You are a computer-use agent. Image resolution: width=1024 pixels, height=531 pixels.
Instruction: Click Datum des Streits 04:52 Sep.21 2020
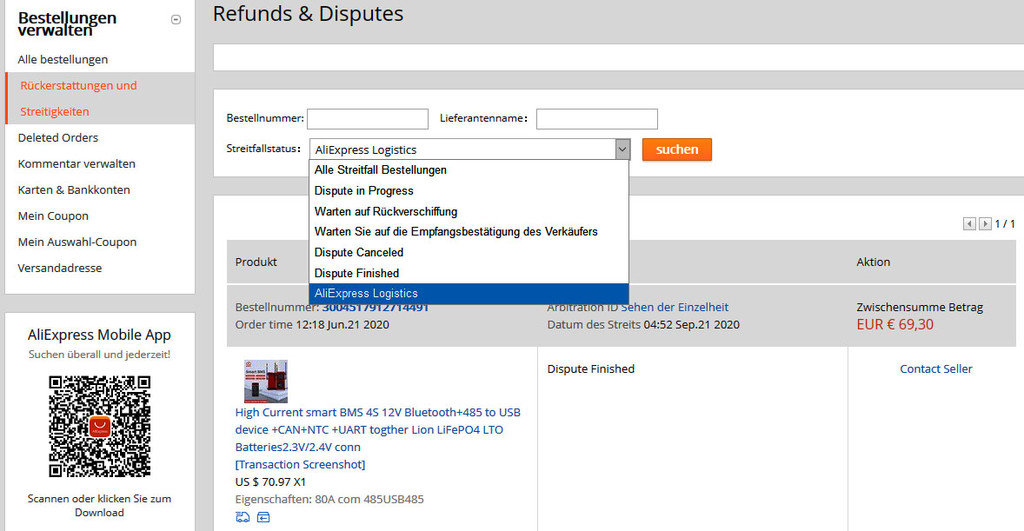[x=643, y=325]
